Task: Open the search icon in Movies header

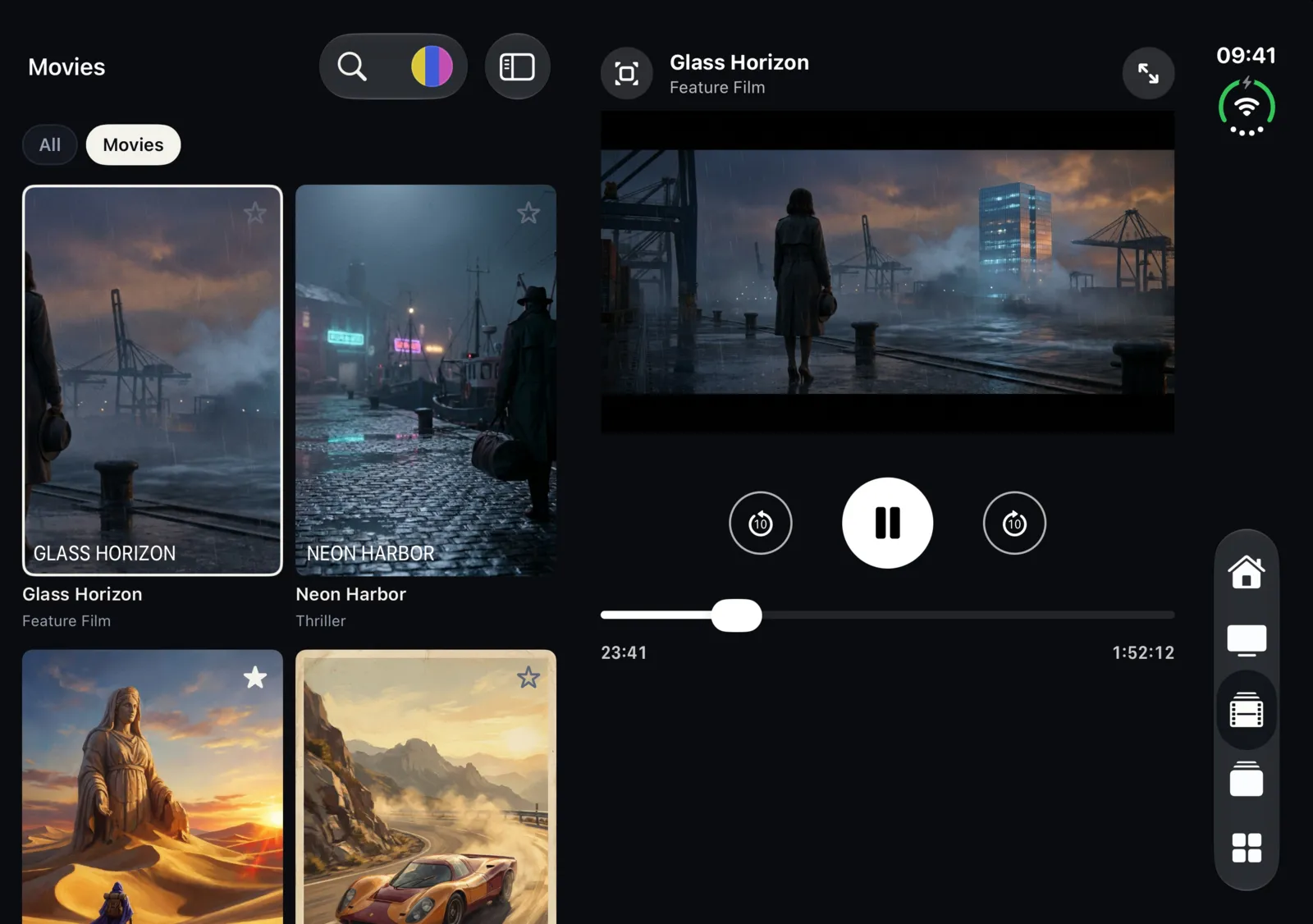Action: point(352,66)
